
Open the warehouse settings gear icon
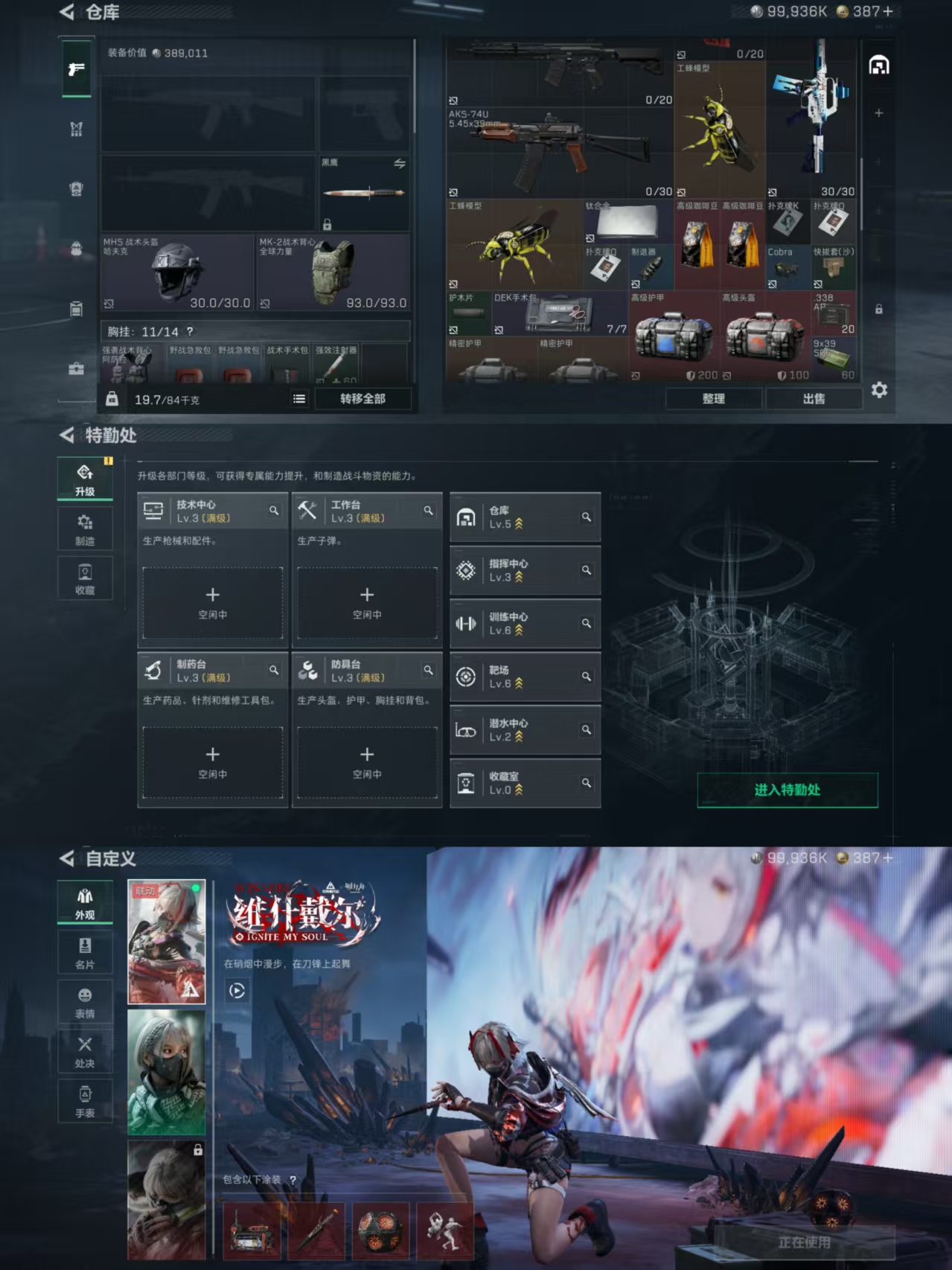tap(879, 390)
